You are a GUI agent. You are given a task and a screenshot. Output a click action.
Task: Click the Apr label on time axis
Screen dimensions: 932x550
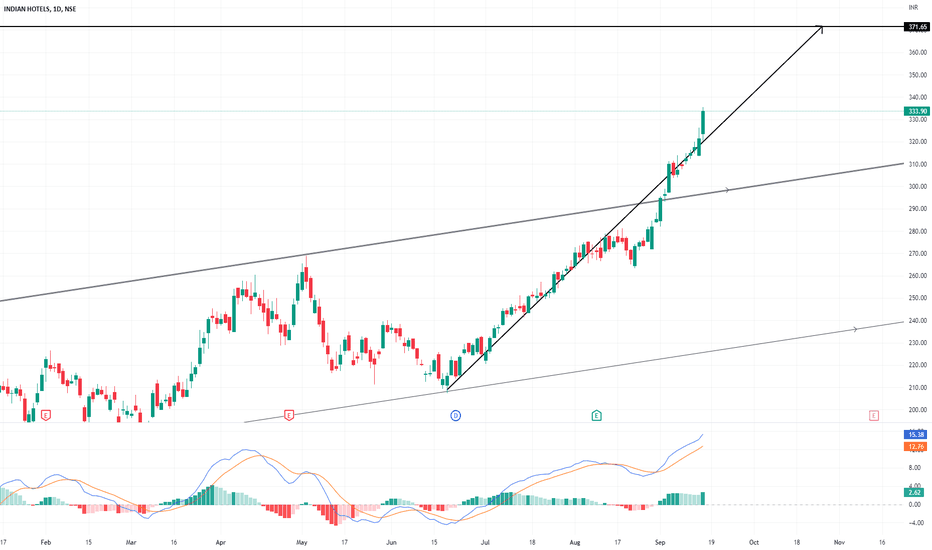tap(221, 542)
